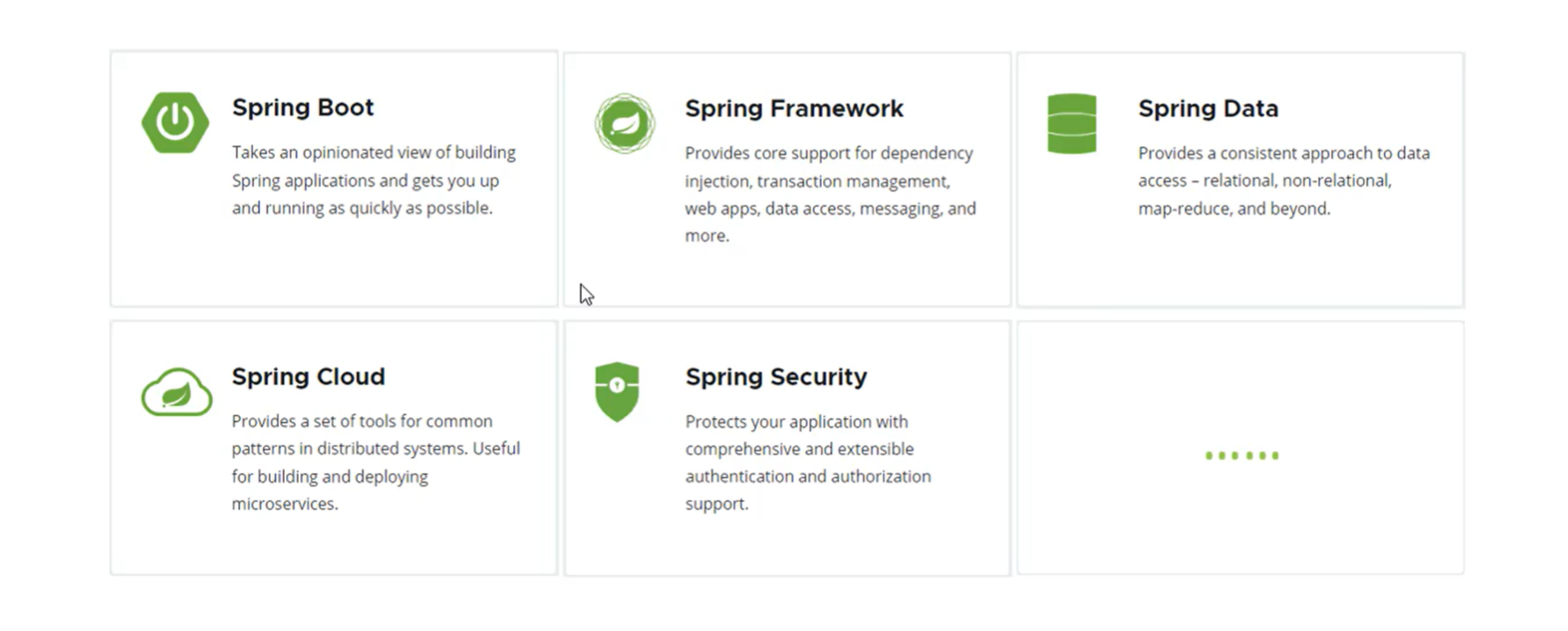Open the Spring Data heading link
The image size is (1568, 631).
click(1208, 108)
